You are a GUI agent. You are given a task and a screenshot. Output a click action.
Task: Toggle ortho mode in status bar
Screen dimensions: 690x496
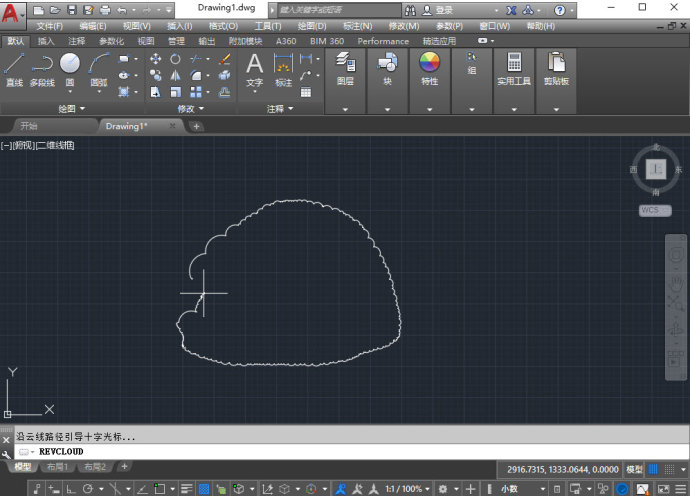tap(71, 489)
